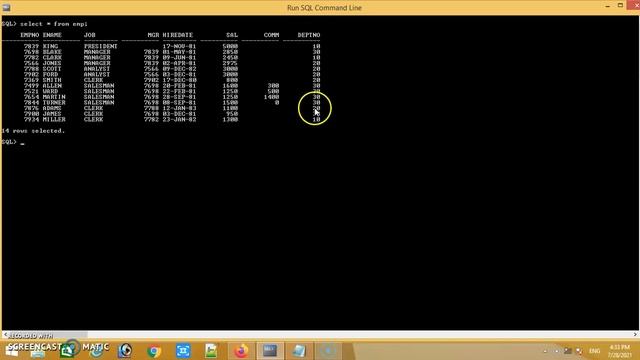Viewport: 640px width, 360px height.
Task: Click the name WARD in results
Action: point(50,91)
